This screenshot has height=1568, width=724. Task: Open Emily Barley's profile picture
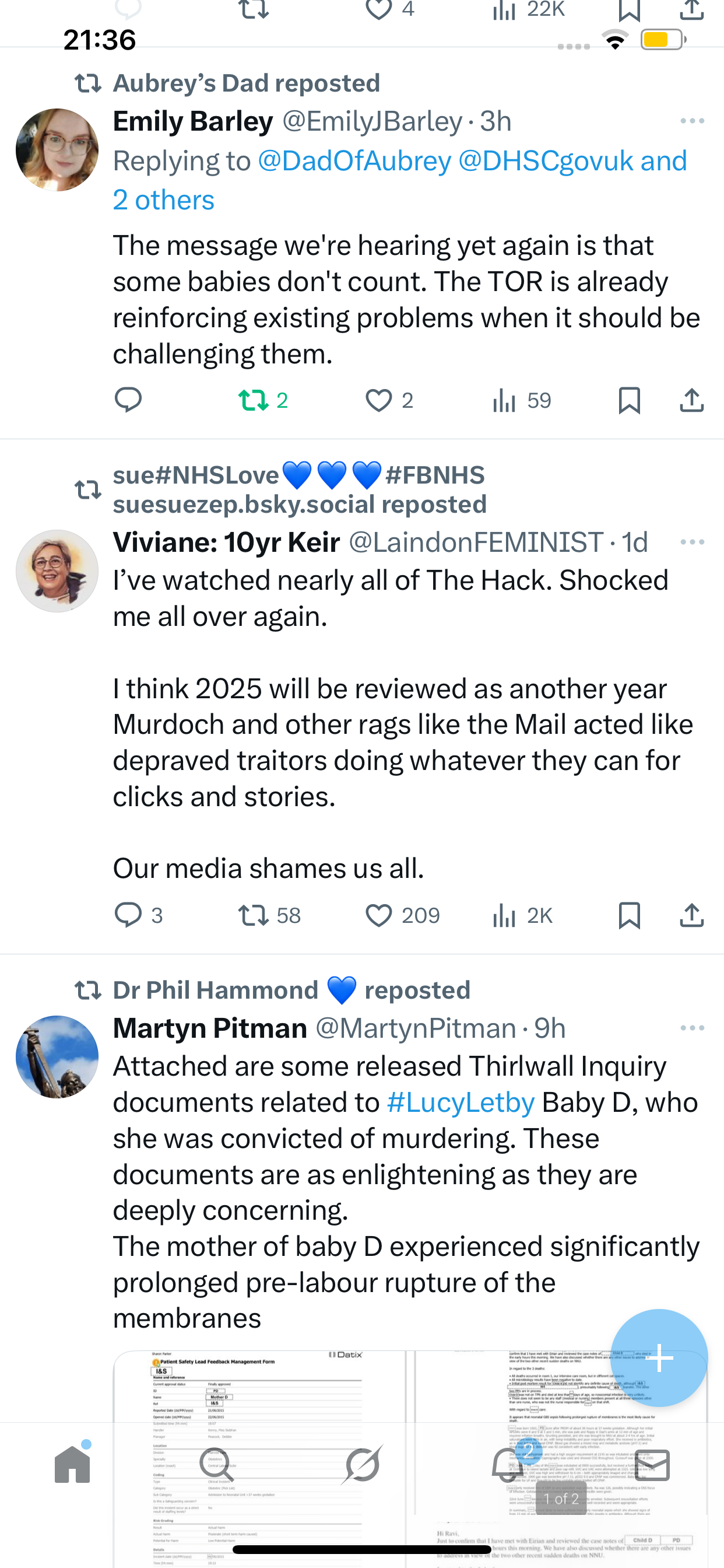57,150
